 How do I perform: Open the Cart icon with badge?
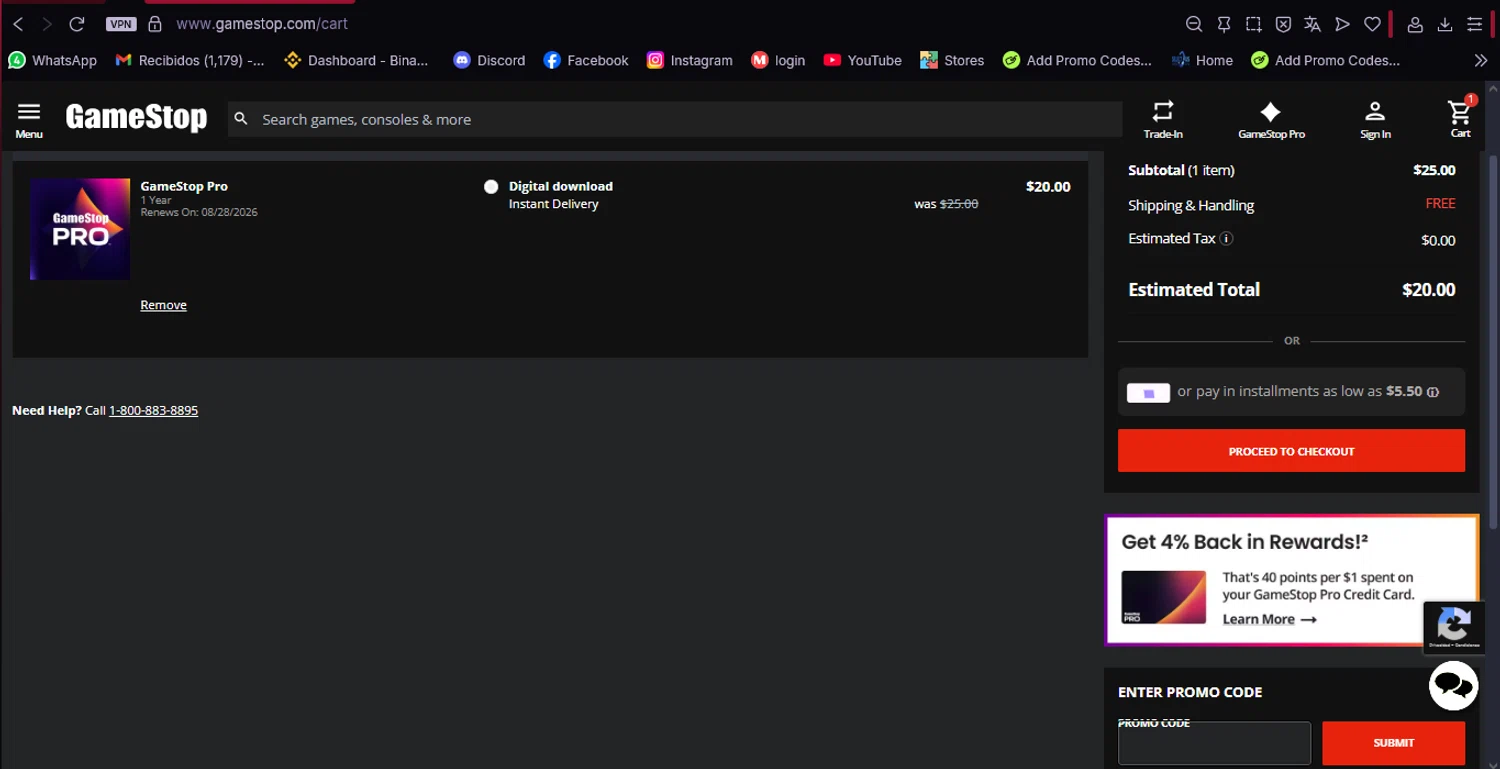pos(1461,117)
